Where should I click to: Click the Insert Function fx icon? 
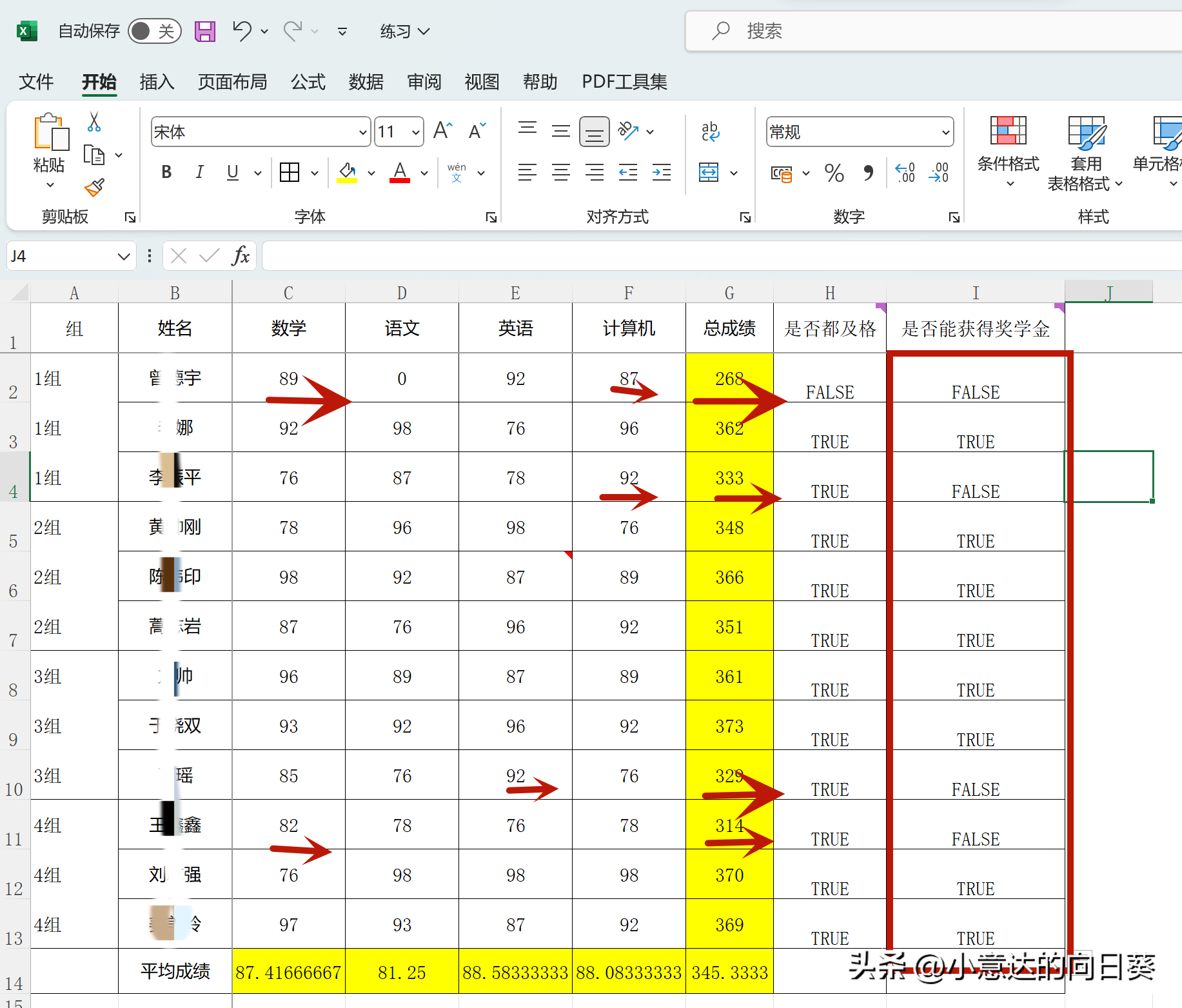(x=241, y=255)
